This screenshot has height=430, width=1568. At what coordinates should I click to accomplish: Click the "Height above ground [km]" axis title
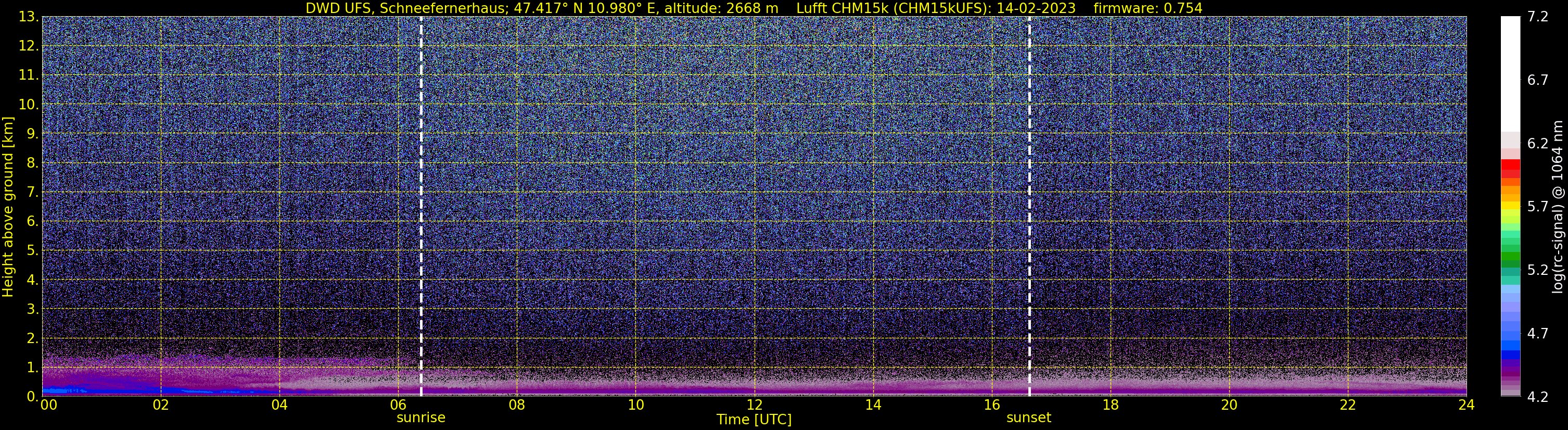point(8,207)
